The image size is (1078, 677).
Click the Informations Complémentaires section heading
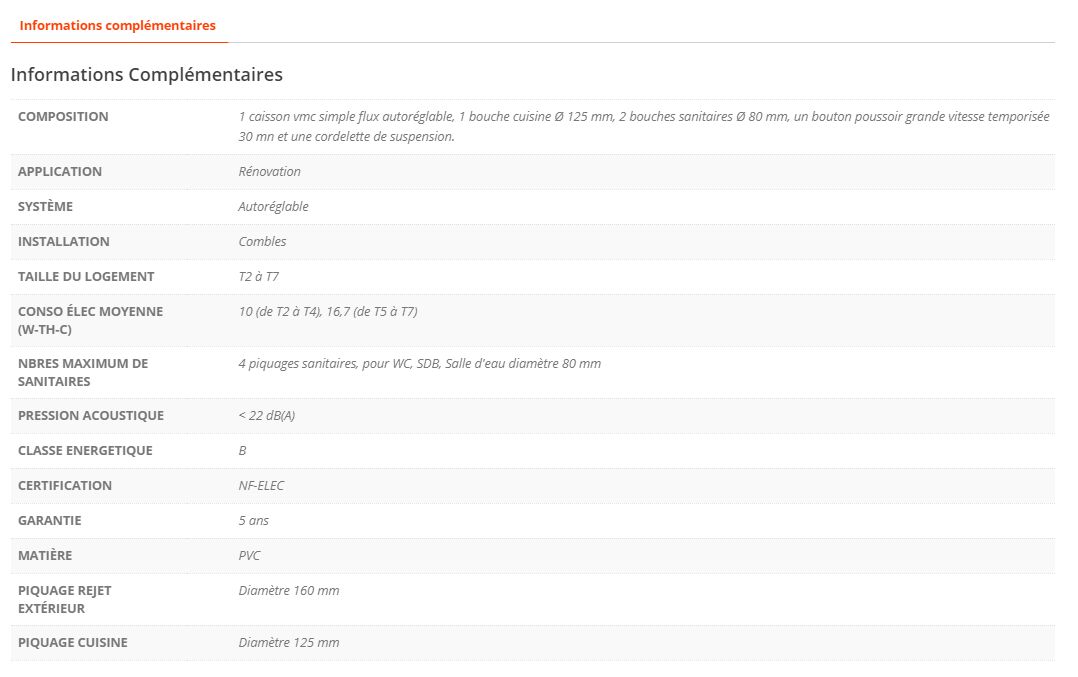point(146,75)
